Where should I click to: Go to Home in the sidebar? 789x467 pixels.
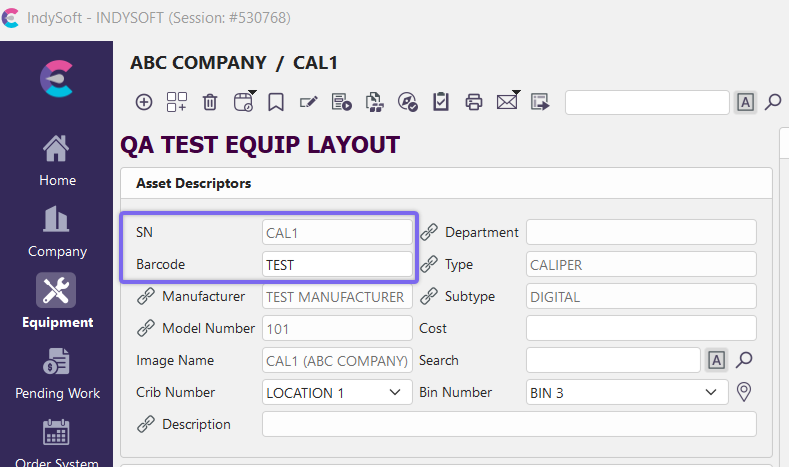[x=57, y=160]
